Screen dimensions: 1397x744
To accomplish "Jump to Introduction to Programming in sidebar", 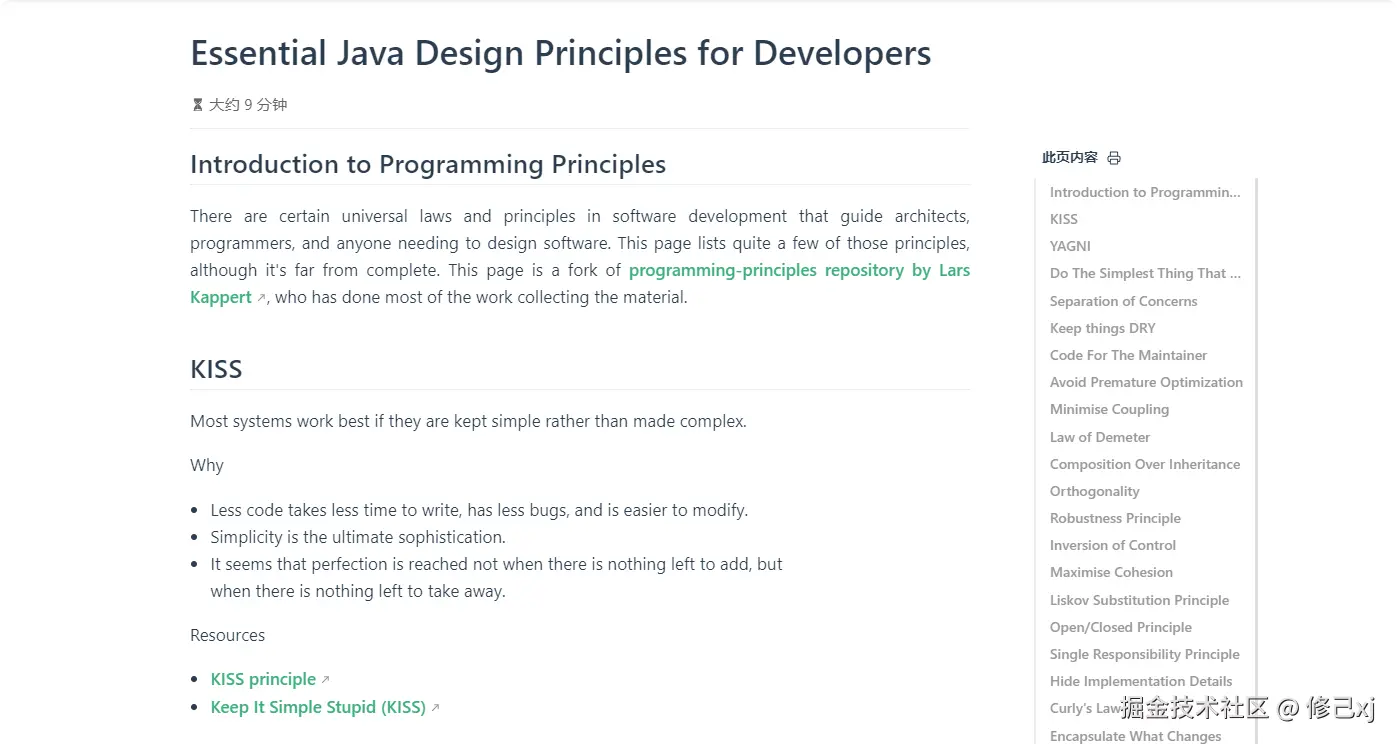I will (x=1144, y=192).
